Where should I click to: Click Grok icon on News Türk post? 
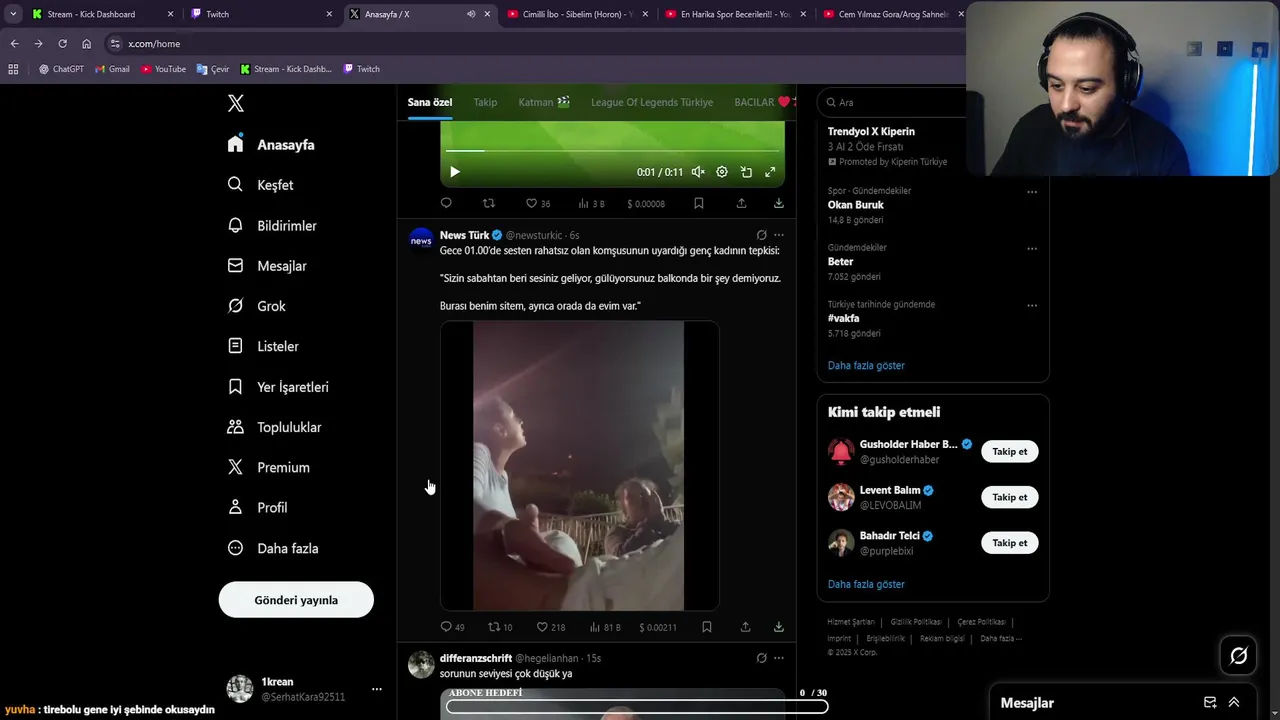pyautogui.click(x=761, y=235)
